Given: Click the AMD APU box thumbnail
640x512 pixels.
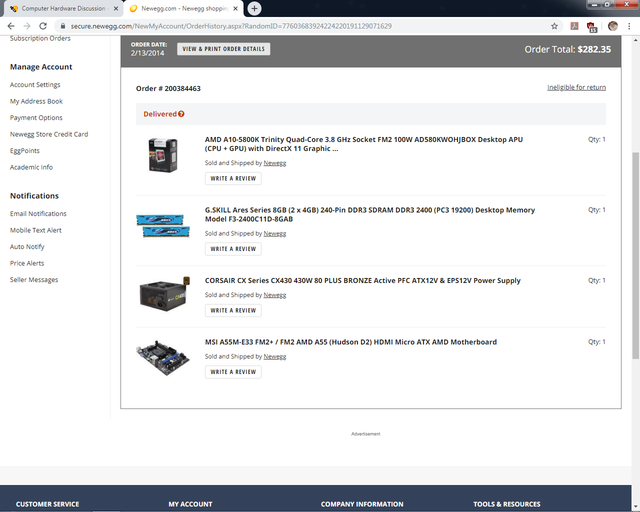Looking at the screenshot, I should point(163,155).
